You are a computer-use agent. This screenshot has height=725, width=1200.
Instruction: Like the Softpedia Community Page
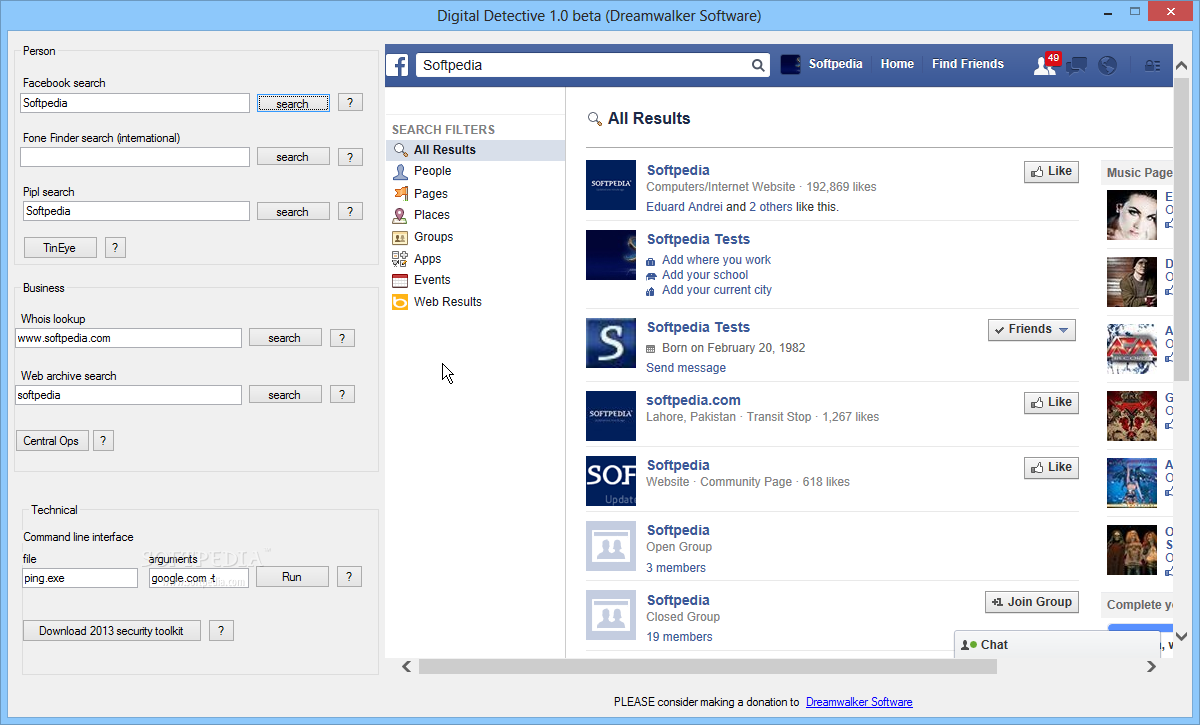point(1051,467)
